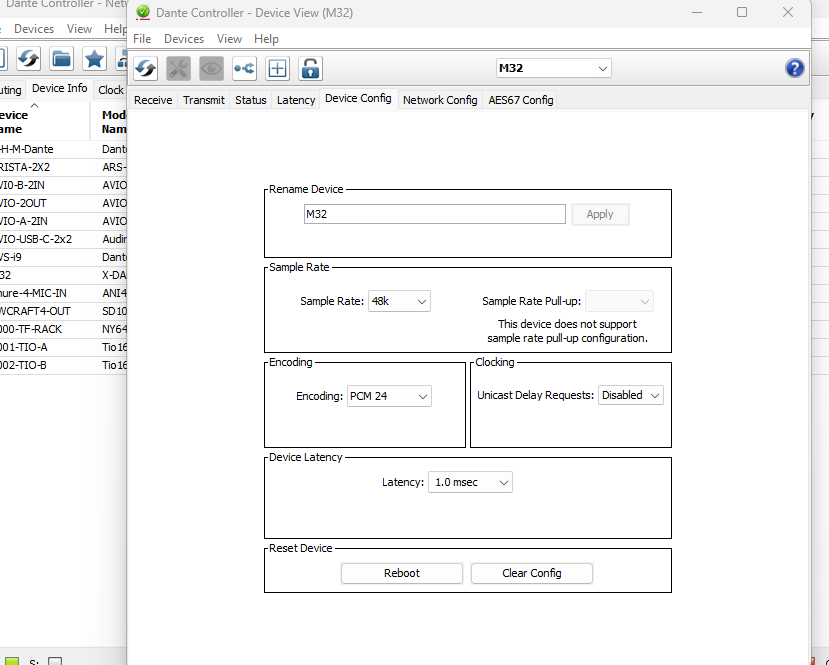829x665 pixels.
Task: Switch to the AES67 Config tab
Action: (521, 100)
